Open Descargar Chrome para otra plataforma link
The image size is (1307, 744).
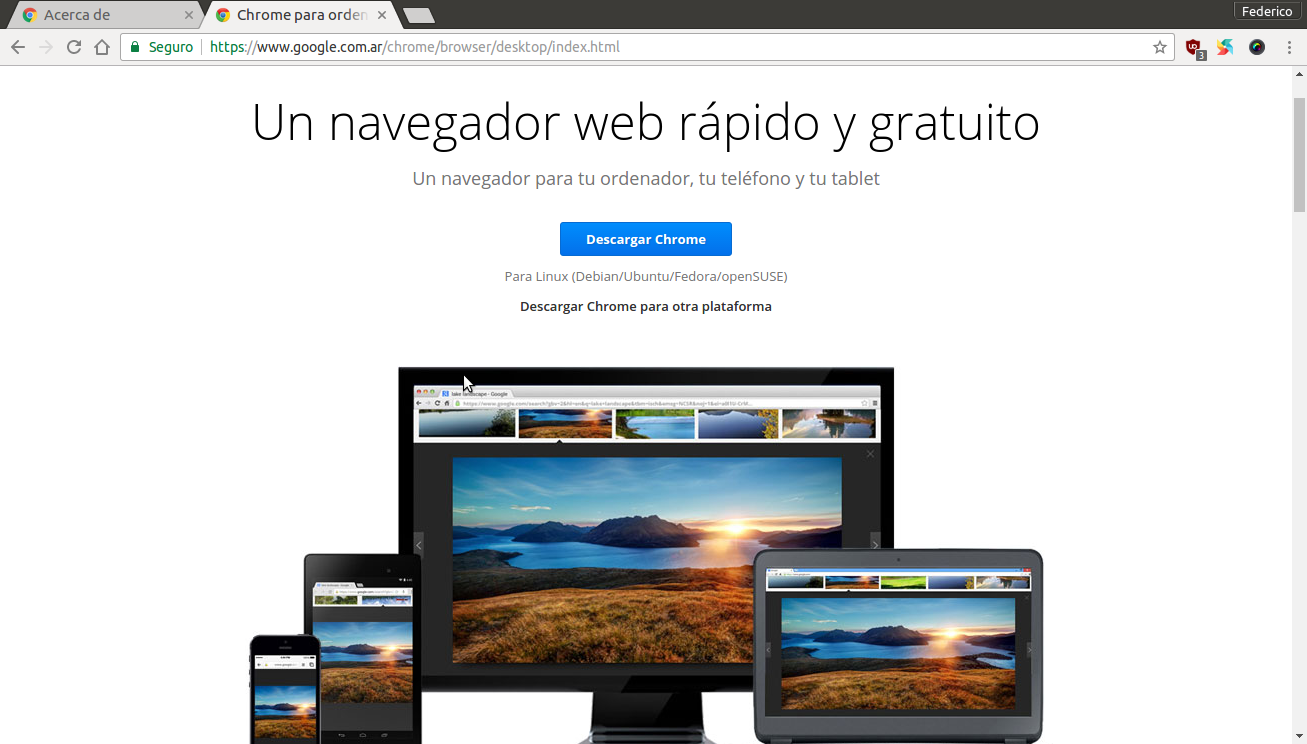pyautogui.click(x=646, y=306)
